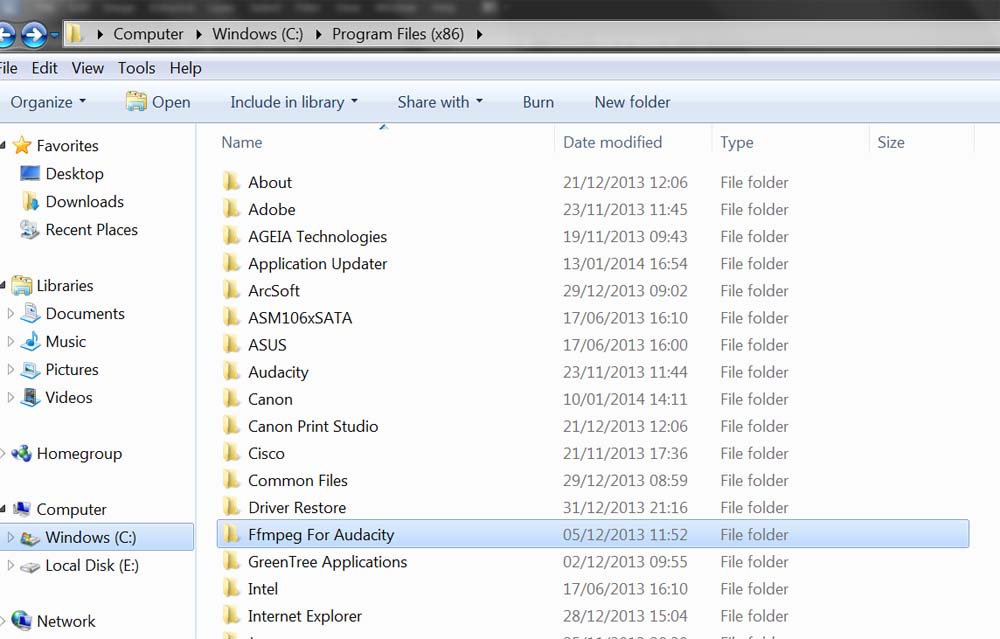Open the Organize dropdown menu
The height and width of the screenshot is (639, 1000).
48,102
